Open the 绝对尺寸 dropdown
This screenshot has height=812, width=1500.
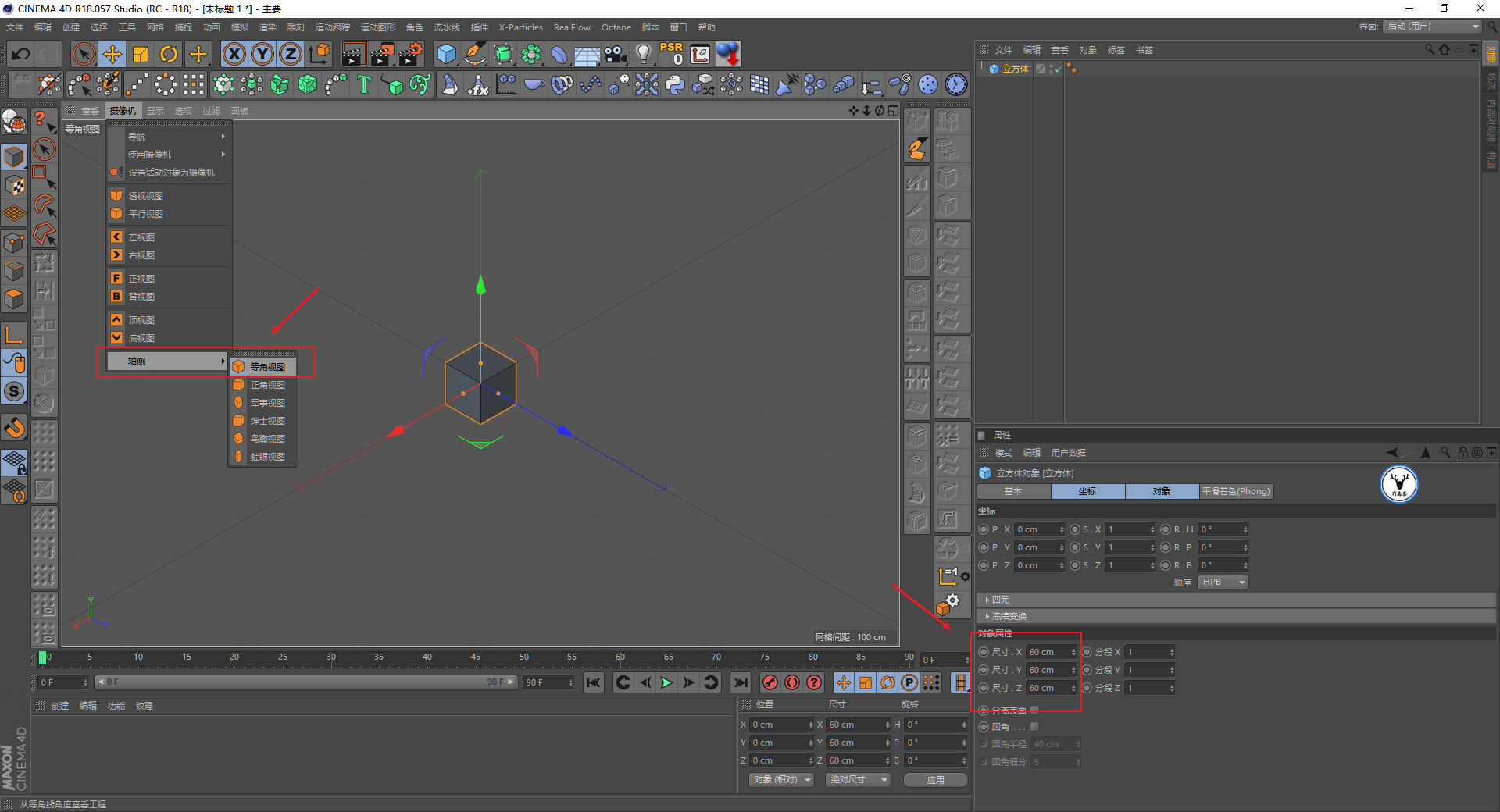click(858, 780)
